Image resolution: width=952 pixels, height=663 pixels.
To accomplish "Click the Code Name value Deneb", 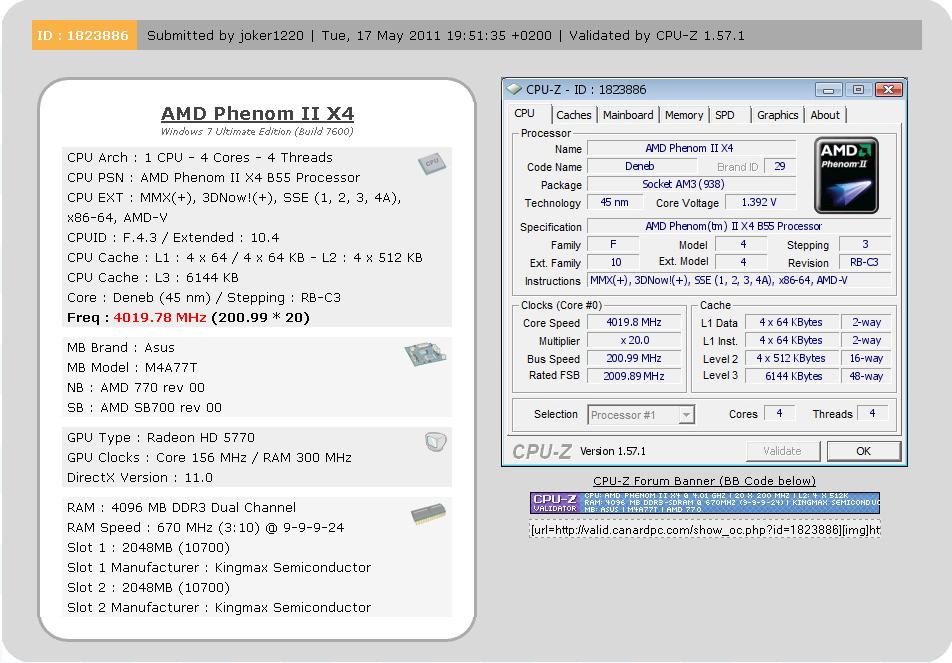I will point(640,166).
